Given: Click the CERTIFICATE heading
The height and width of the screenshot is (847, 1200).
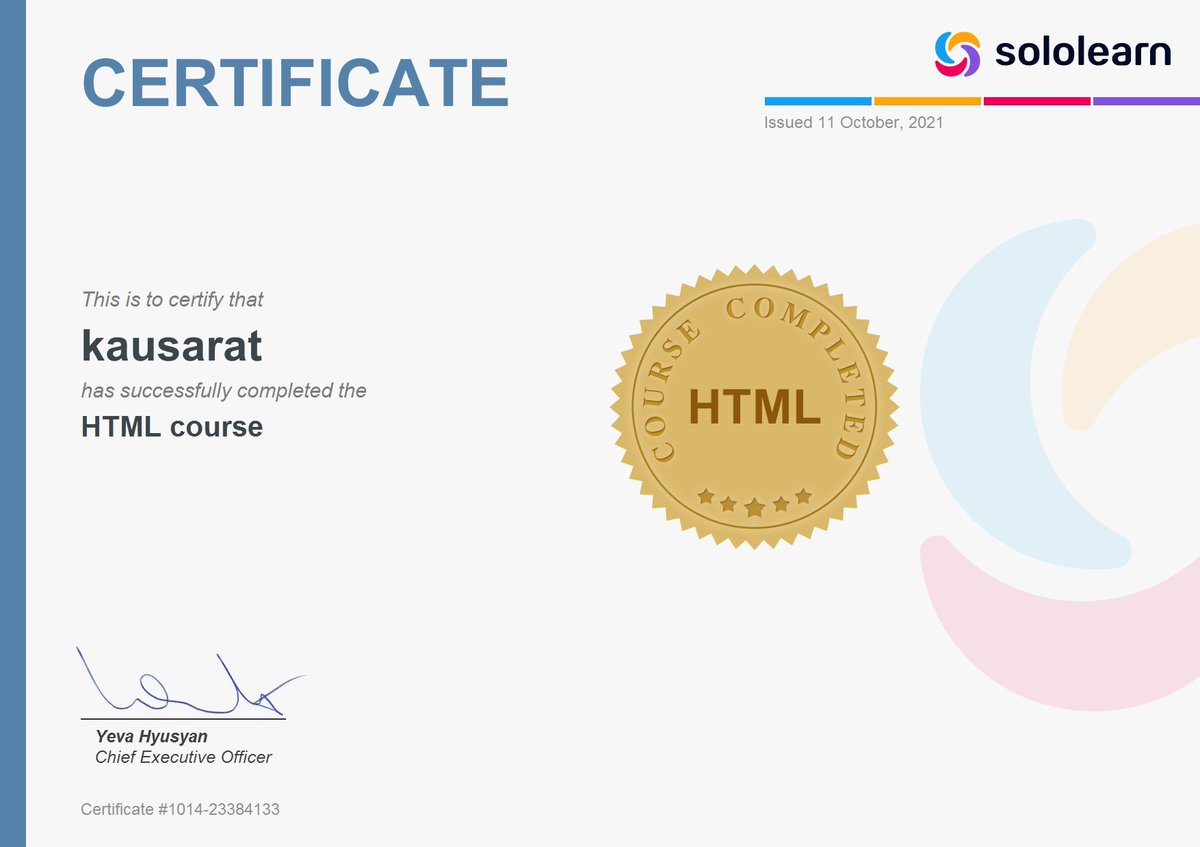Looking at the screenshot, I should click(296, 82).
